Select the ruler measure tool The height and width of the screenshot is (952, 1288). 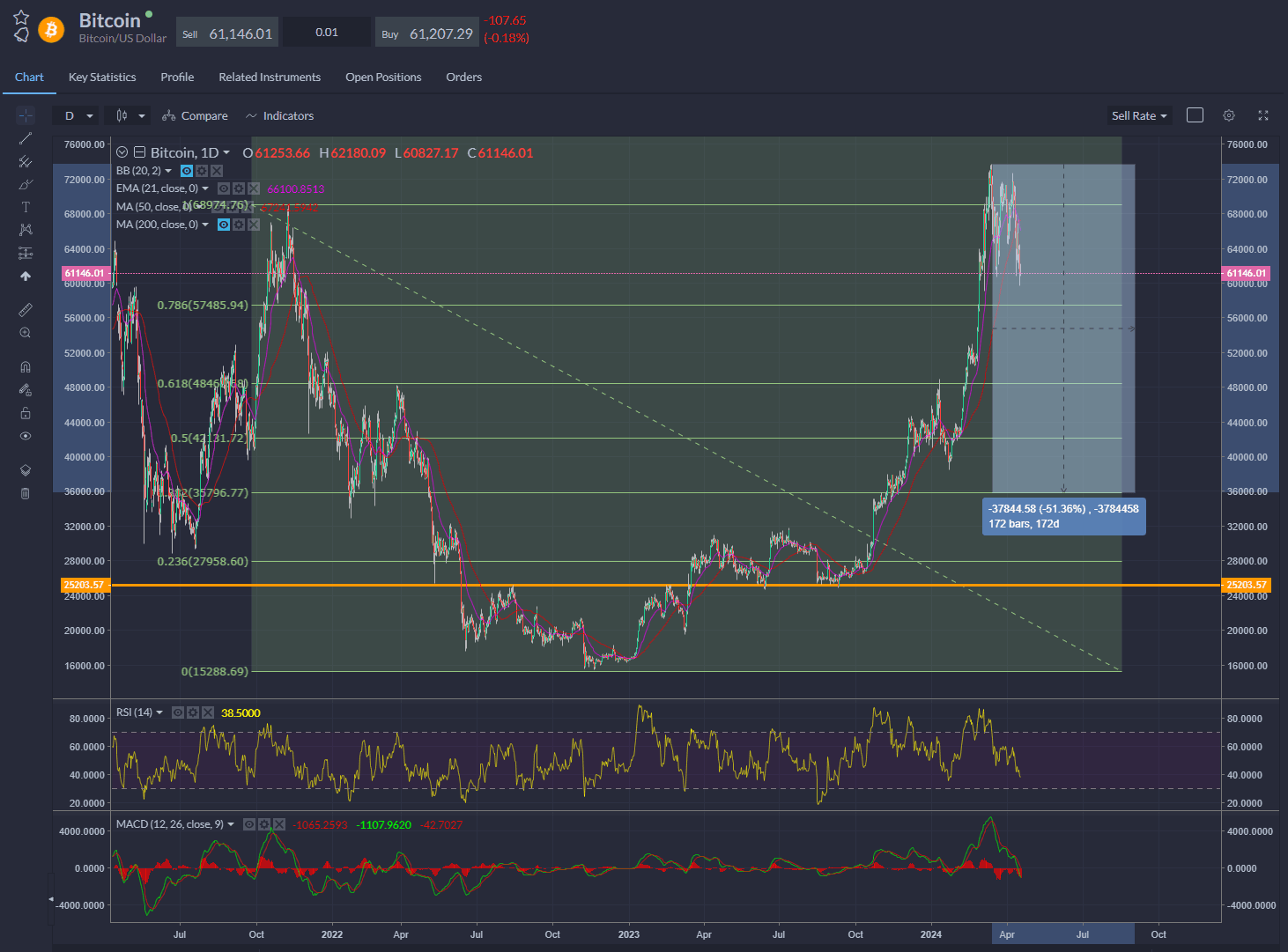pos(26,309)
